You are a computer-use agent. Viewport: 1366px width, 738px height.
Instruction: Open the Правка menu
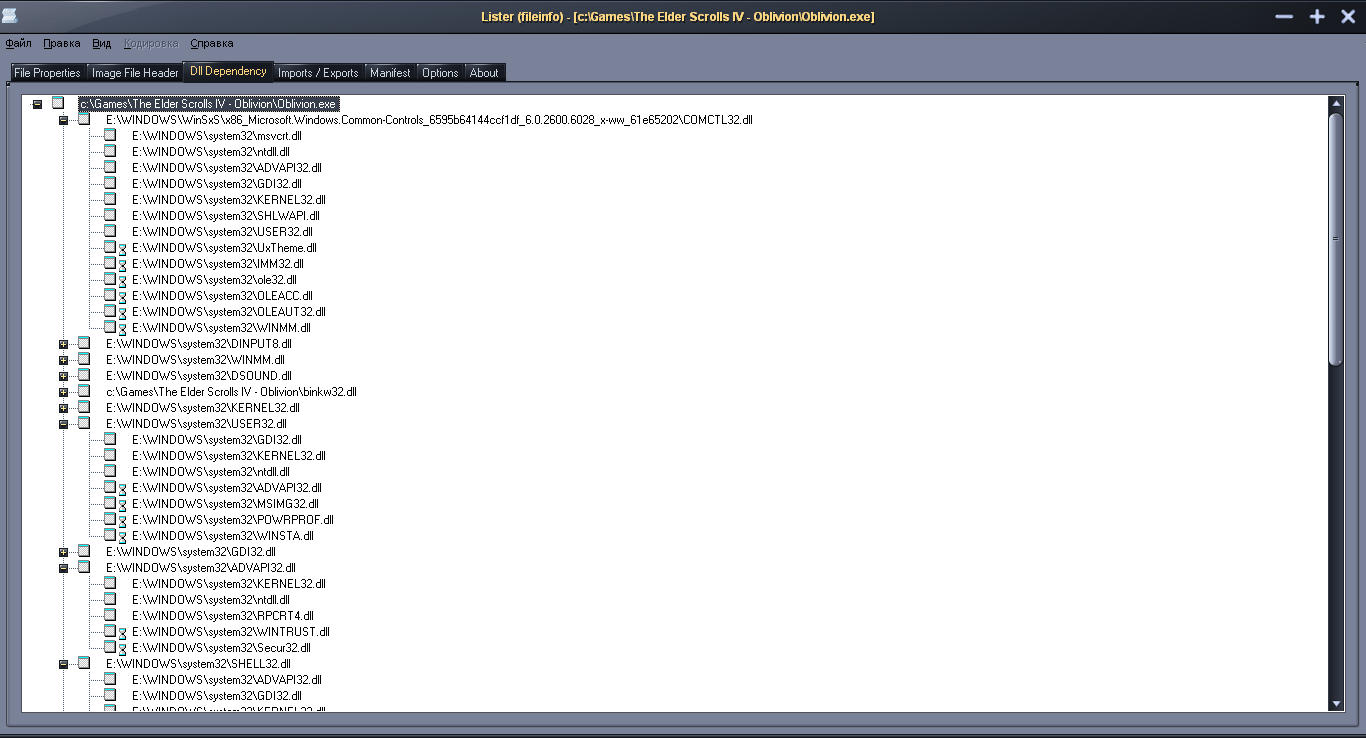[x=62, y=43]
